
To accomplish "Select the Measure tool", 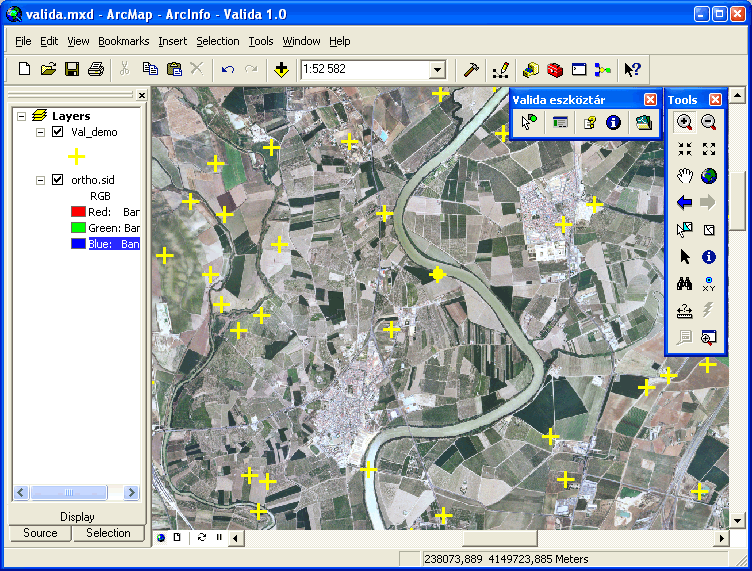I will pos(685,311).
